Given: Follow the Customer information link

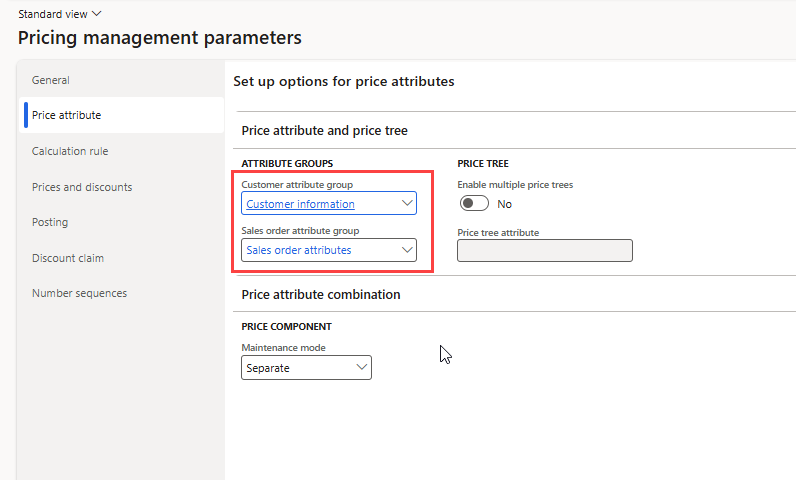Looking at the screenshot, I should (301, 204).
